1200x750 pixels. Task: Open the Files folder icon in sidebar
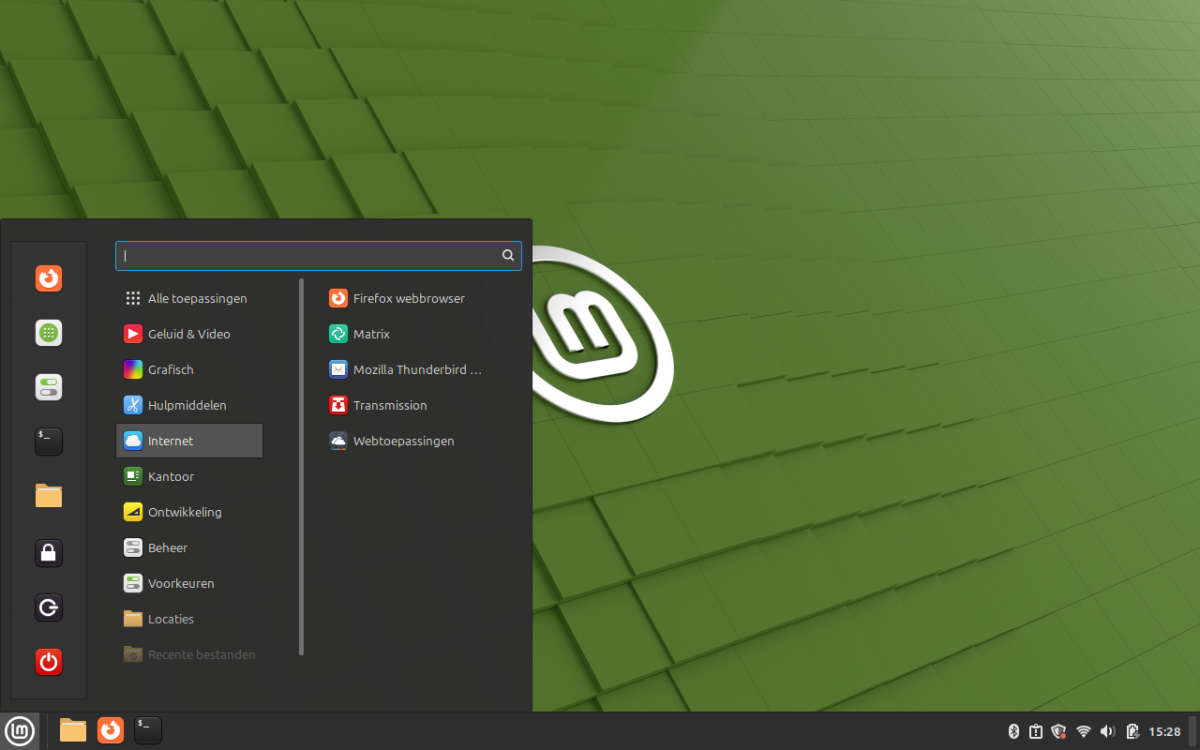pos(48,496)
